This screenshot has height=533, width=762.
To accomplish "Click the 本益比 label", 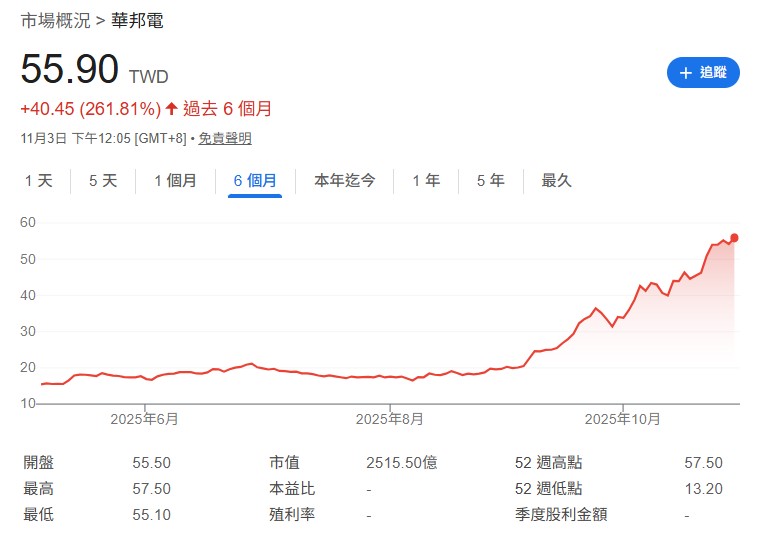I will [292, 489].
